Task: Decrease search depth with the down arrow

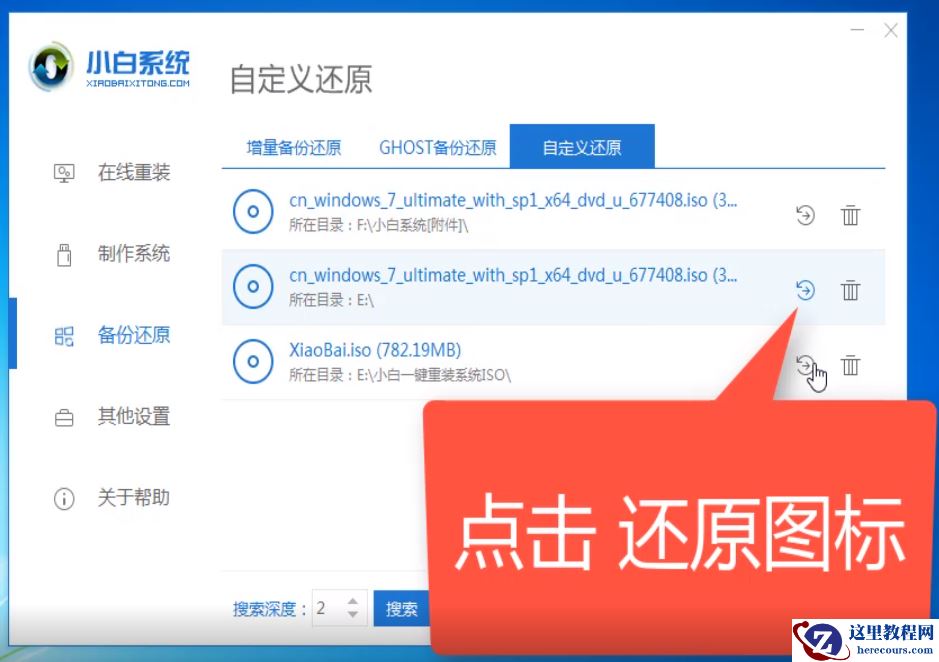Action: 352,613
